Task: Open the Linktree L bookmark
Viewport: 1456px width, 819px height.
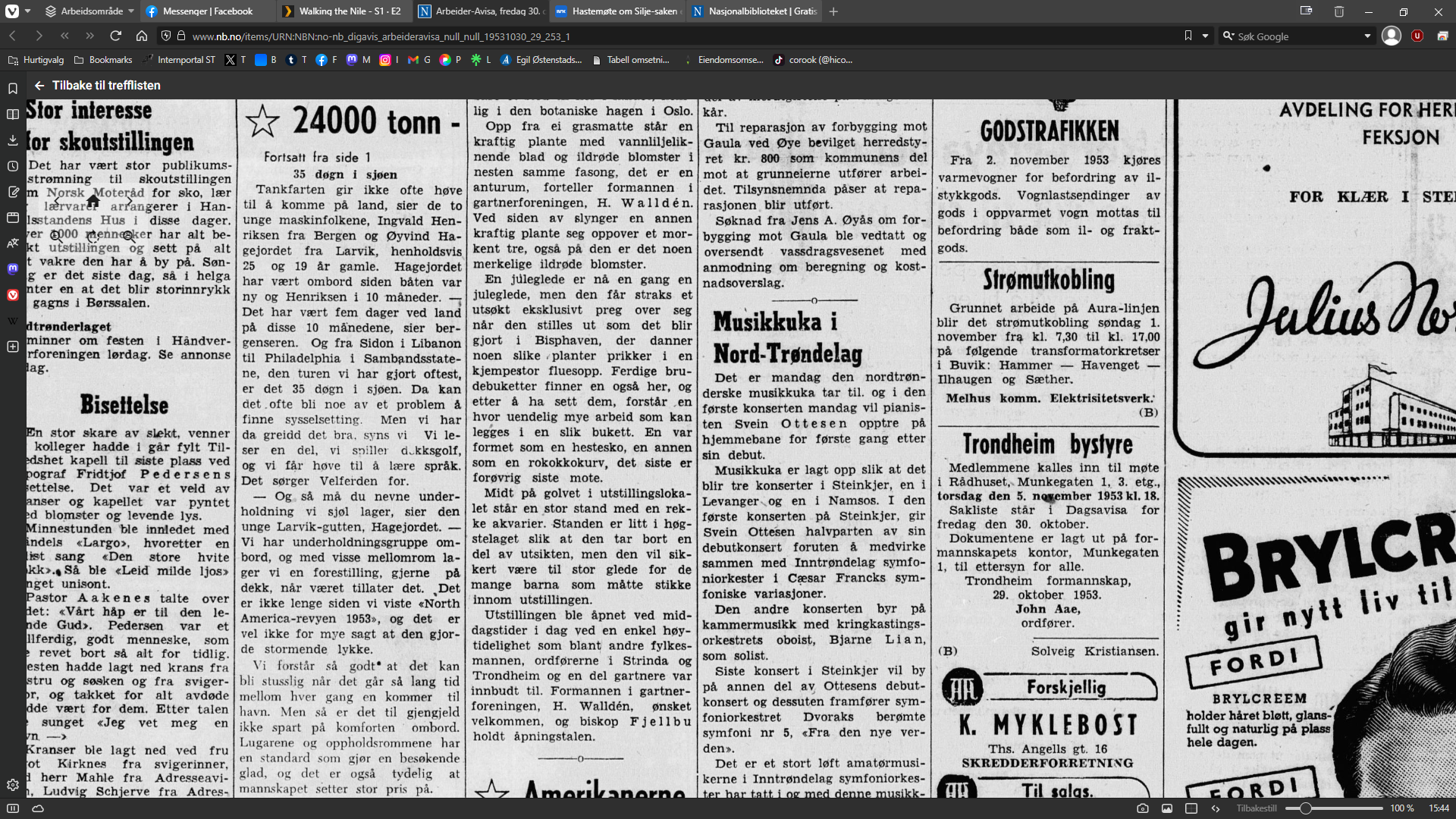Action: point(480,60)
